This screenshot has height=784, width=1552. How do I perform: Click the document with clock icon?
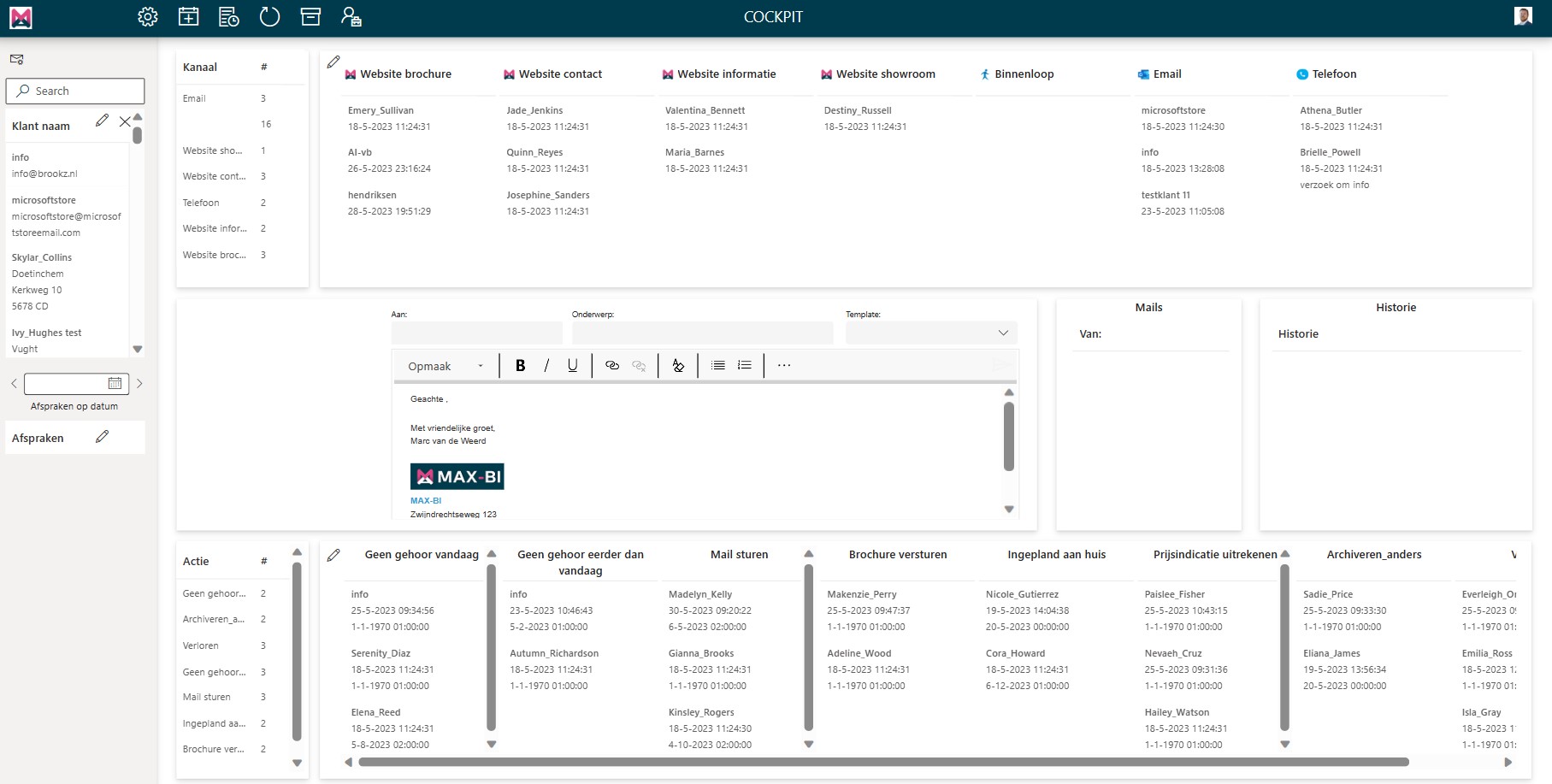coord(228,17)
